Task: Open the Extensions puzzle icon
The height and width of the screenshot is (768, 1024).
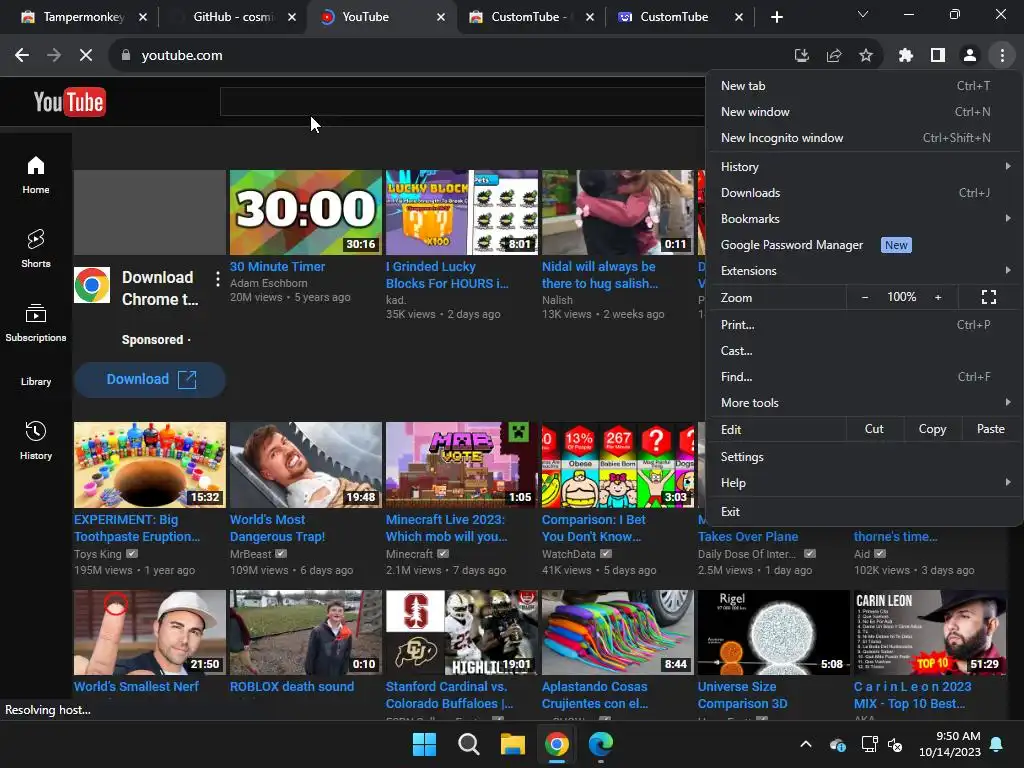Action: (x=905, y=56)
